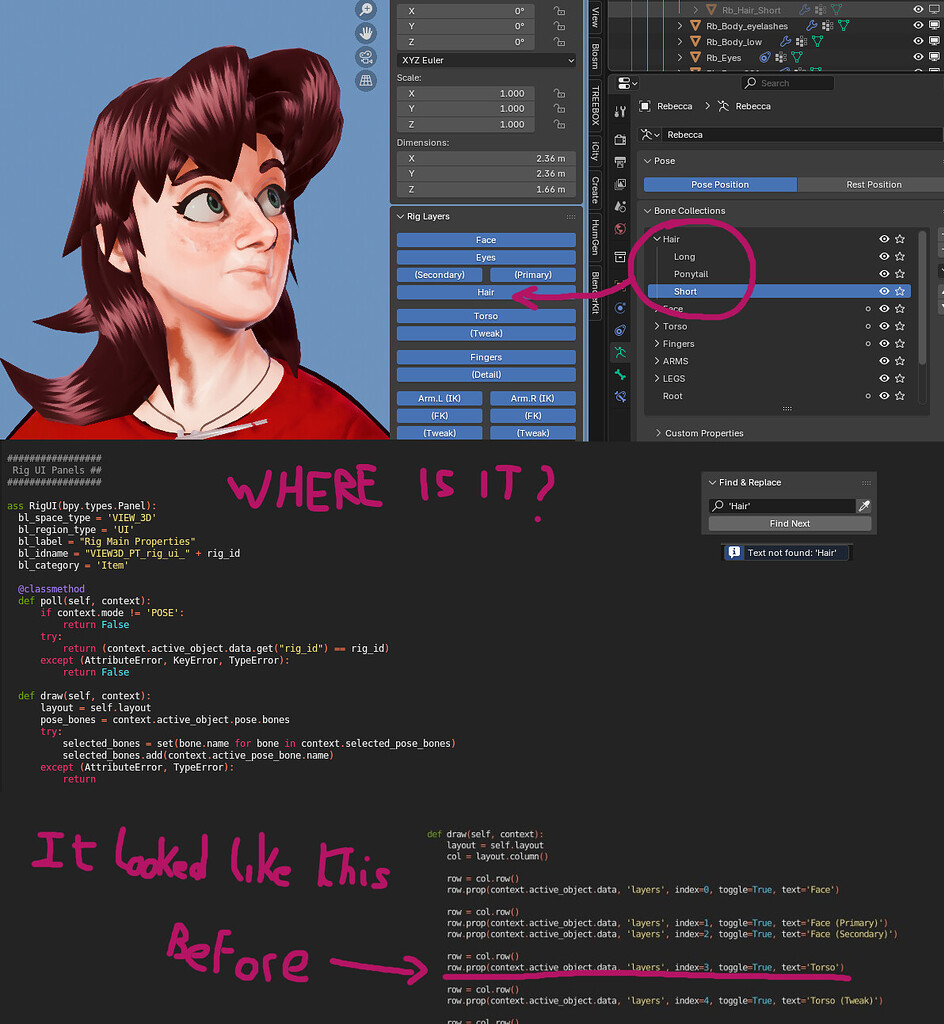Toggle camera view icon in viewport
The height and width of the screenshot is (1024, 944).
click(x=366, y=57)
